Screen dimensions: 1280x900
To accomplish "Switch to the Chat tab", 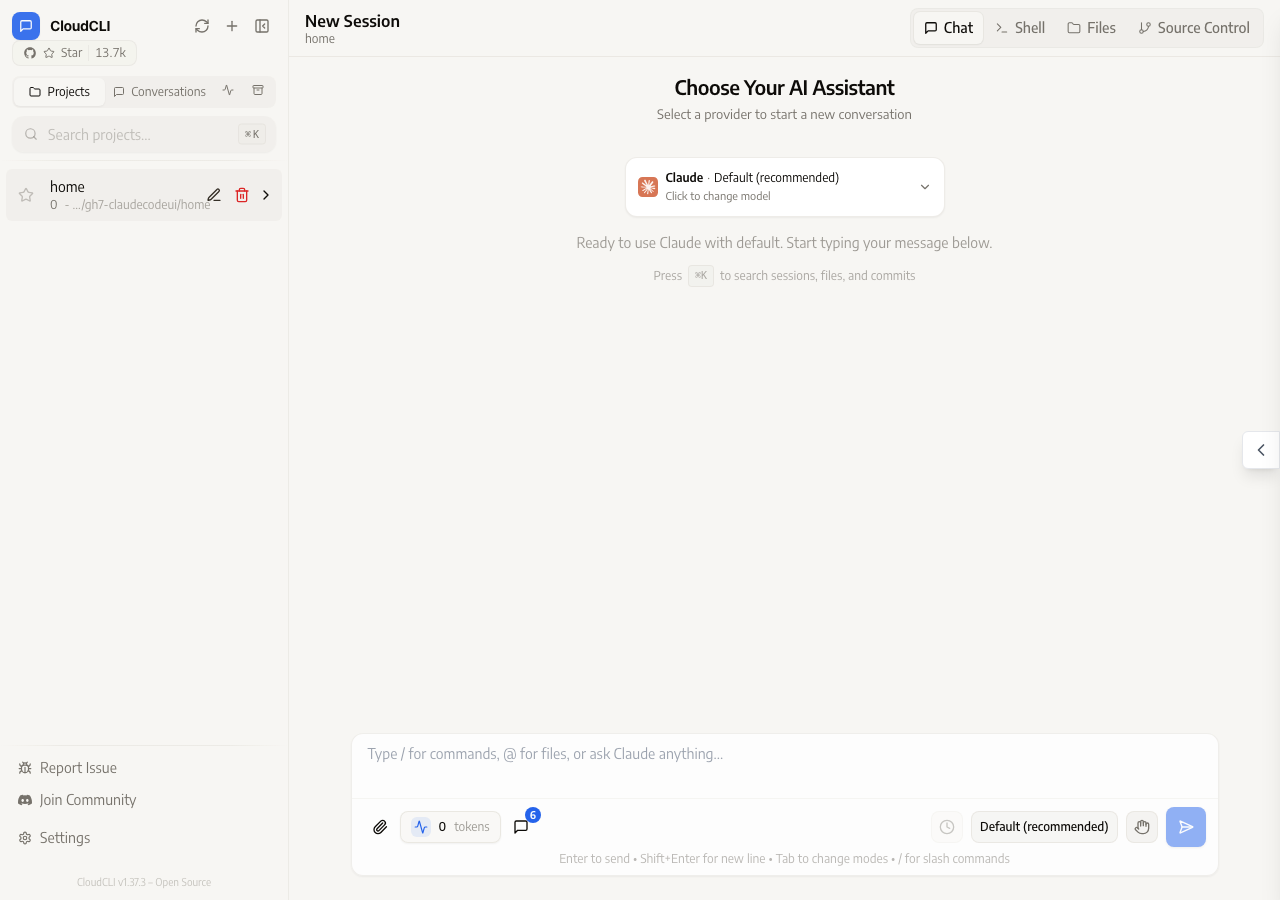I will (948, 28).
